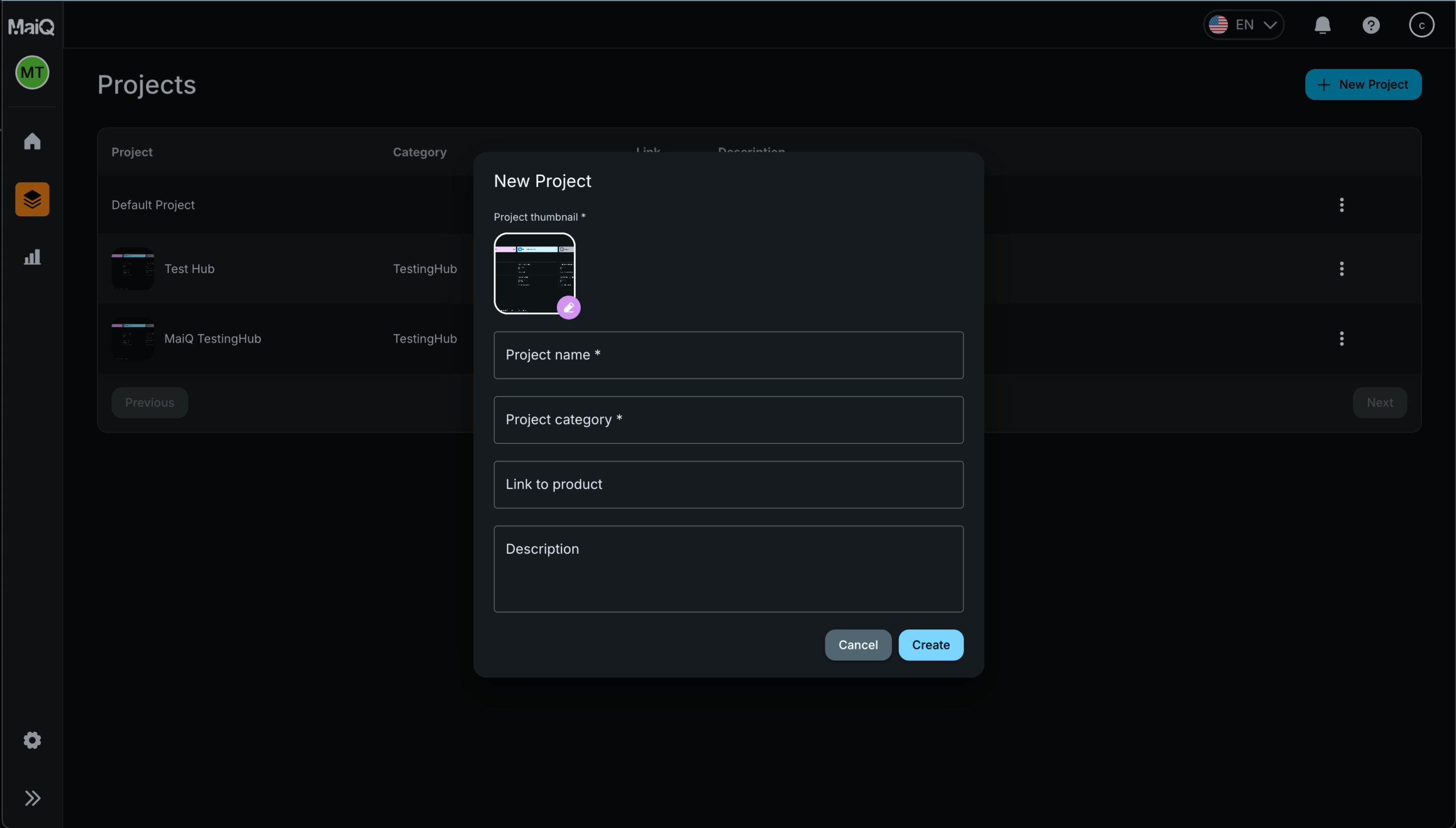Viewport: 1456px width, 828px height.
Task: Open the MT workspace avatar
Action: point(32,72)
